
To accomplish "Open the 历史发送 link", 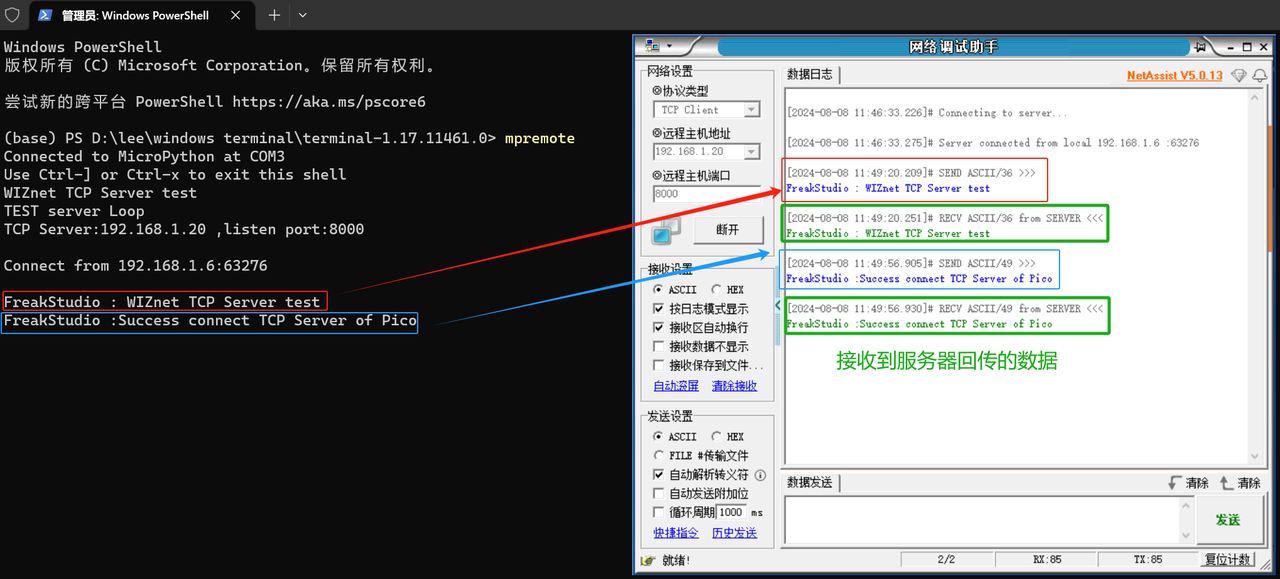I will (x=734, y=533).
